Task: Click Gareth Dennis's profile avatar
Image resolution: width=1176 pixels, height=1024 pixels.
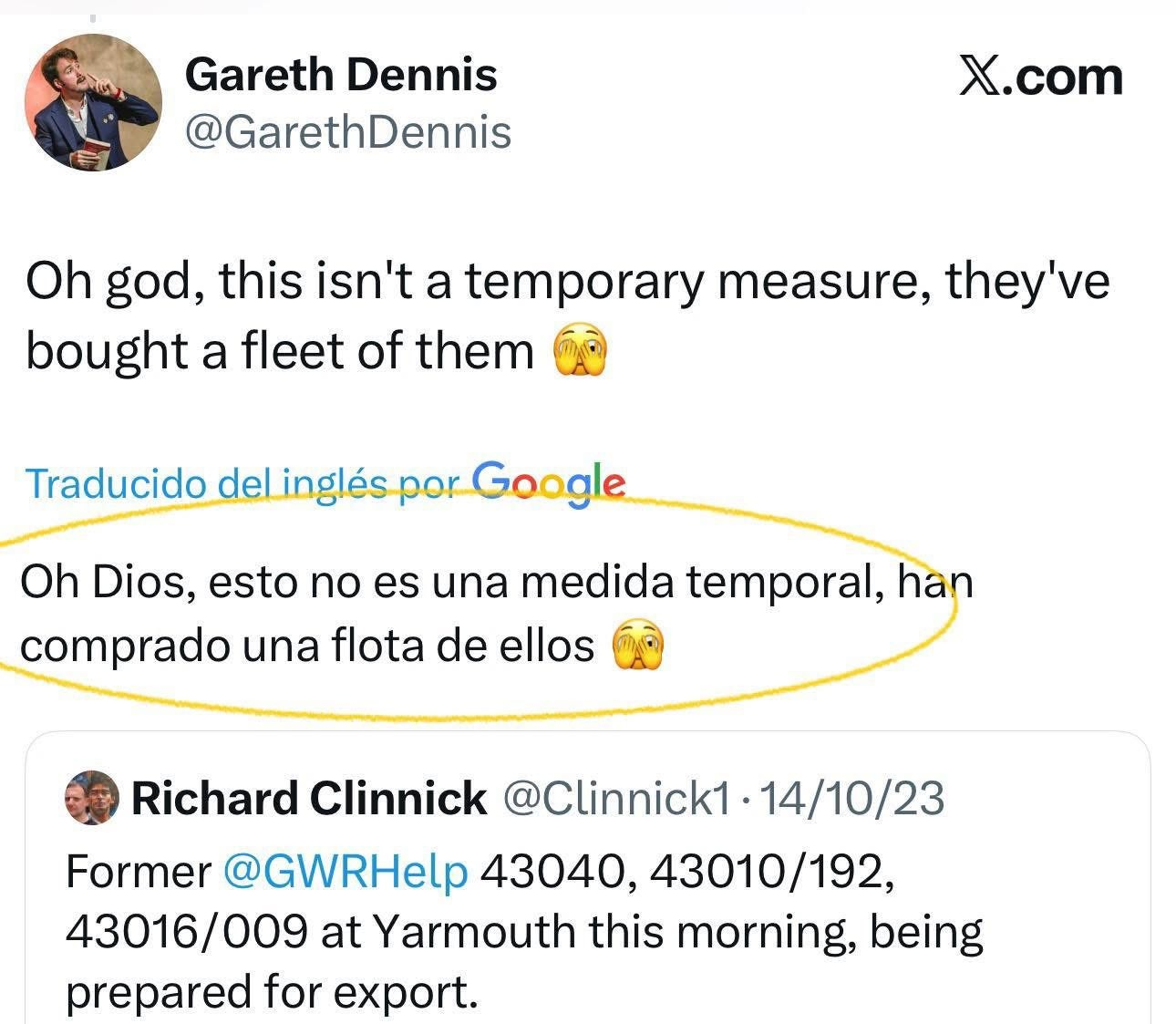Action: pos(93,102)
